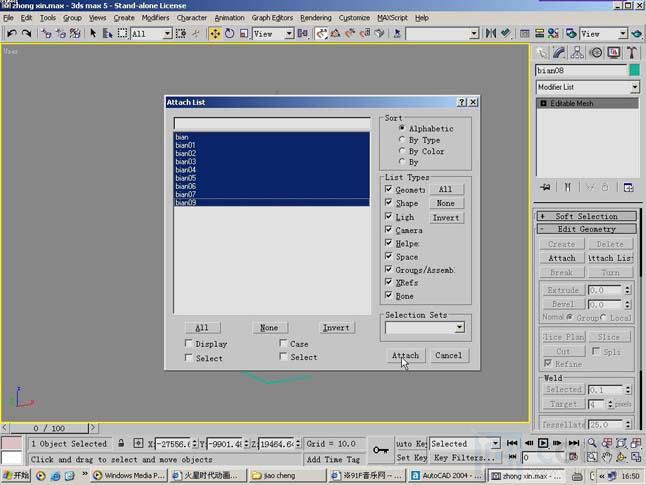Click the rectangular selection region icon
The width and height of the screenshot is (646, 485).
(122, 33)
